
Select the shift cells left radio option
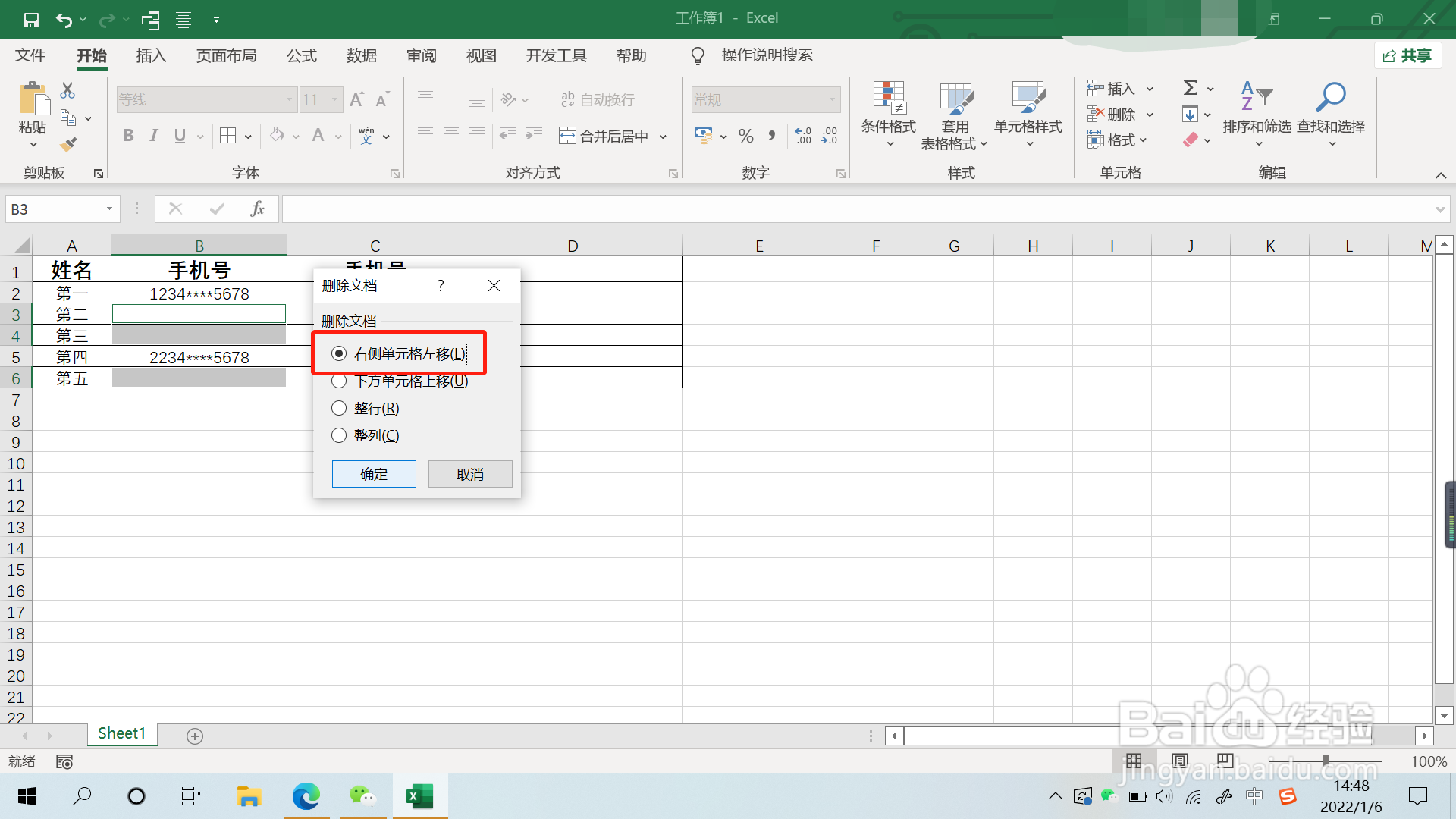coord(339,353)
